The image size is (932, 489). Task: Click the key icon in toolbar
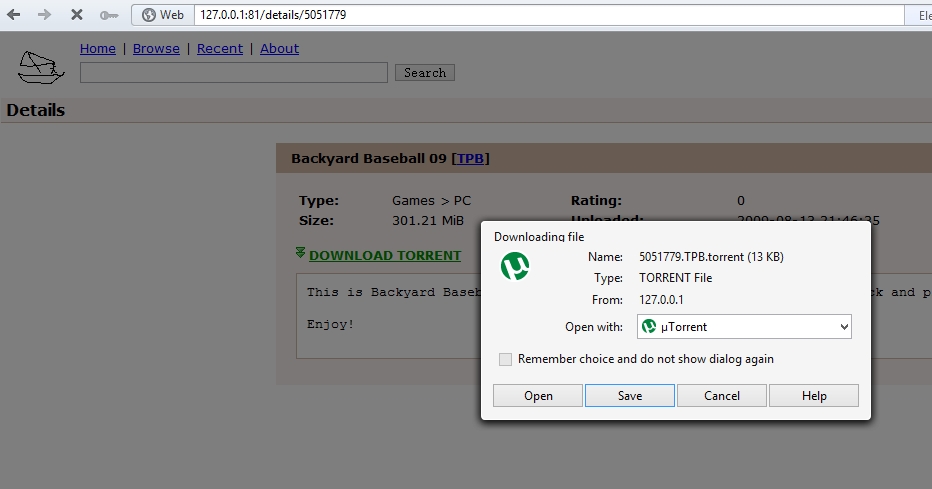click(x=108, y=15)
